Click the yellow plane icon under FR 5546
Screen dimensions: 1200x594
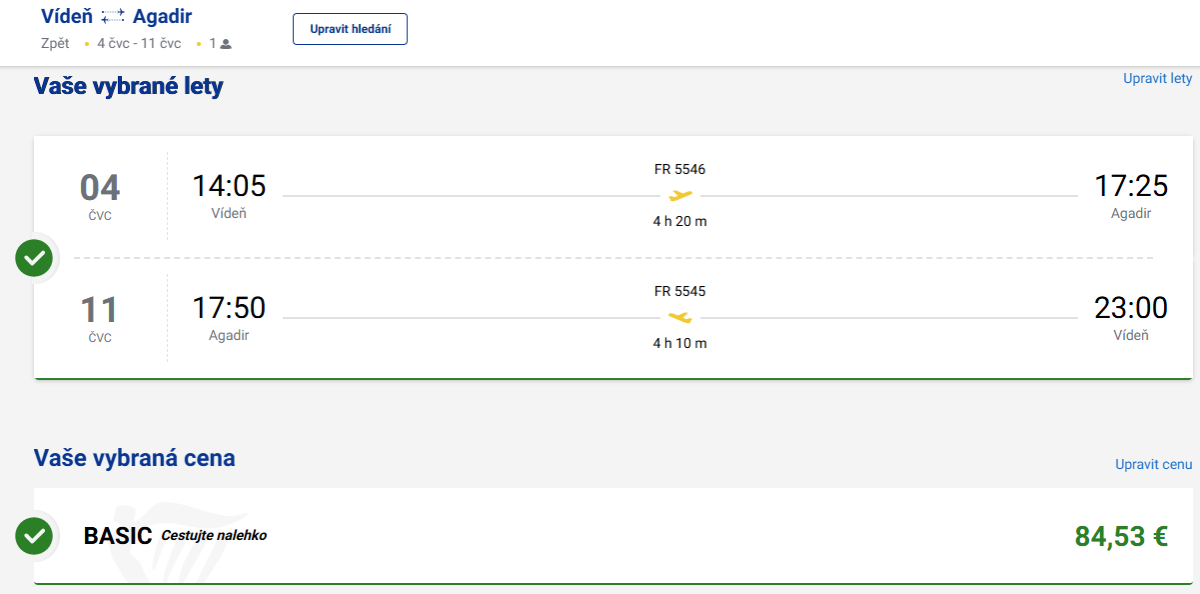tap(680, 195)
